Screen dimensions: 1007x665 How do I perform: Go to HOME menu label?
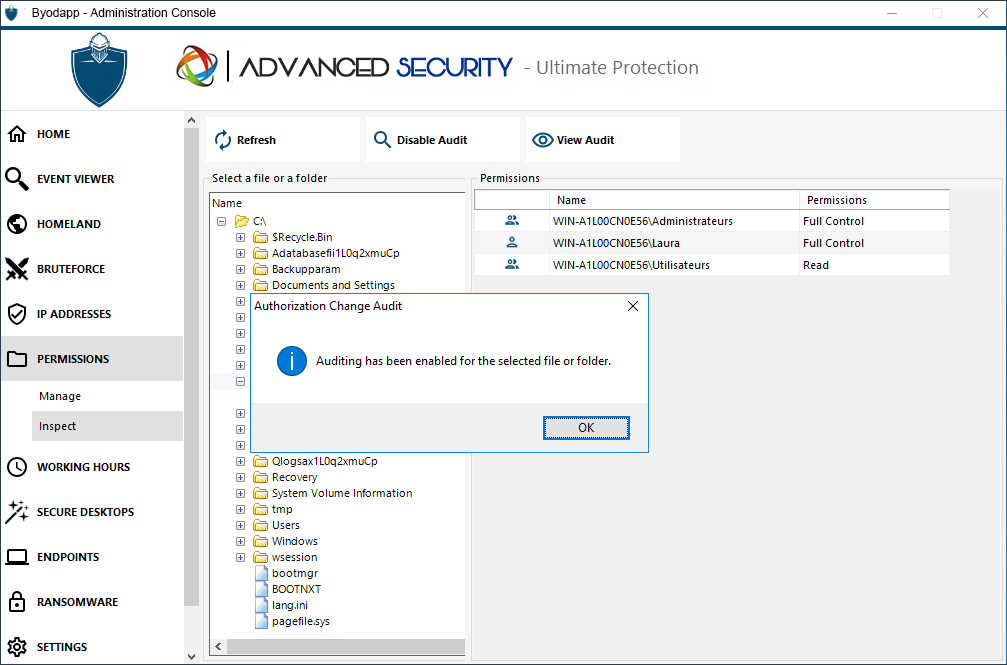[53, 134]
